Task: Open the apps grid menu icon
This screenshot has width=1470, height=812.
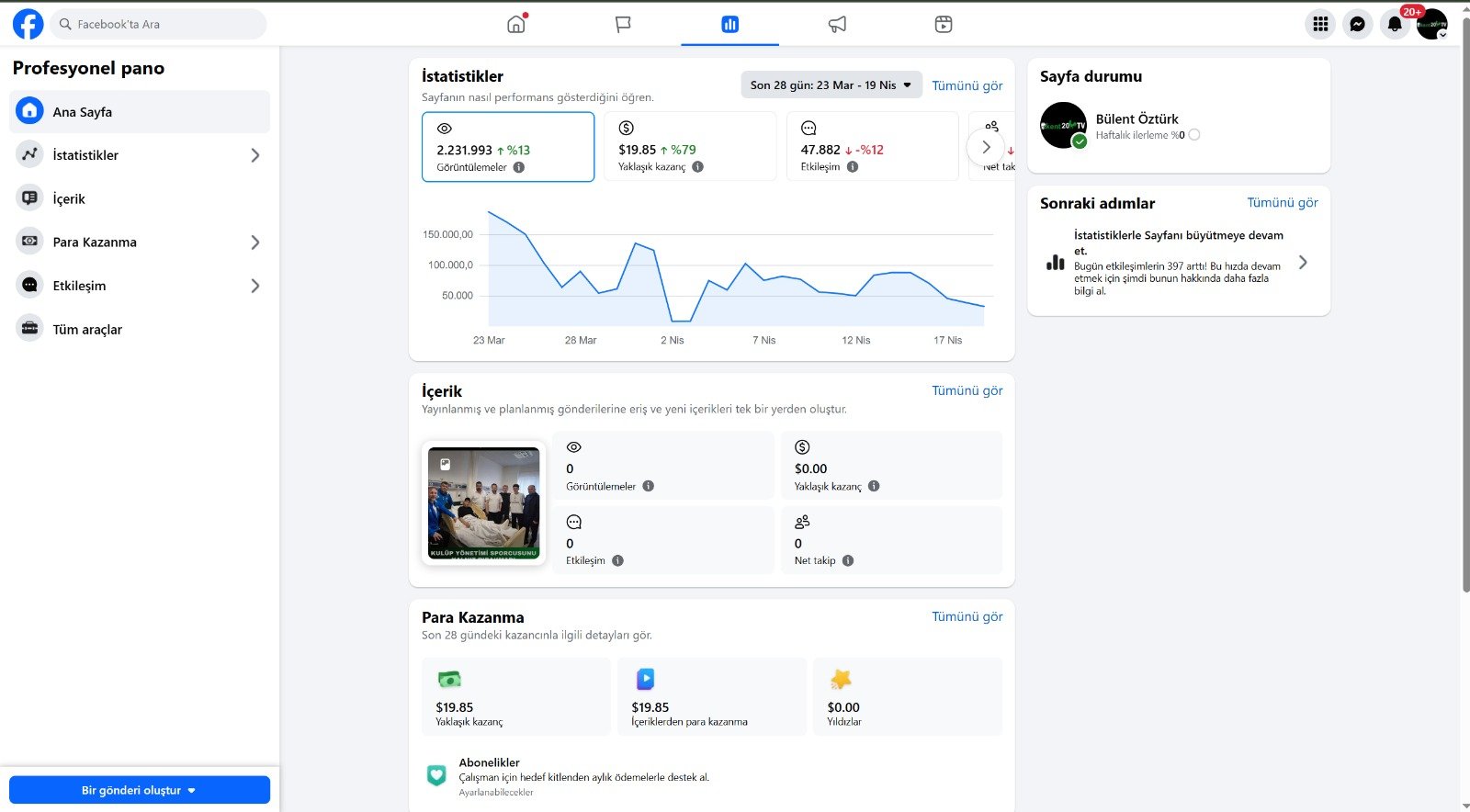Action: tap(1320, 24)
